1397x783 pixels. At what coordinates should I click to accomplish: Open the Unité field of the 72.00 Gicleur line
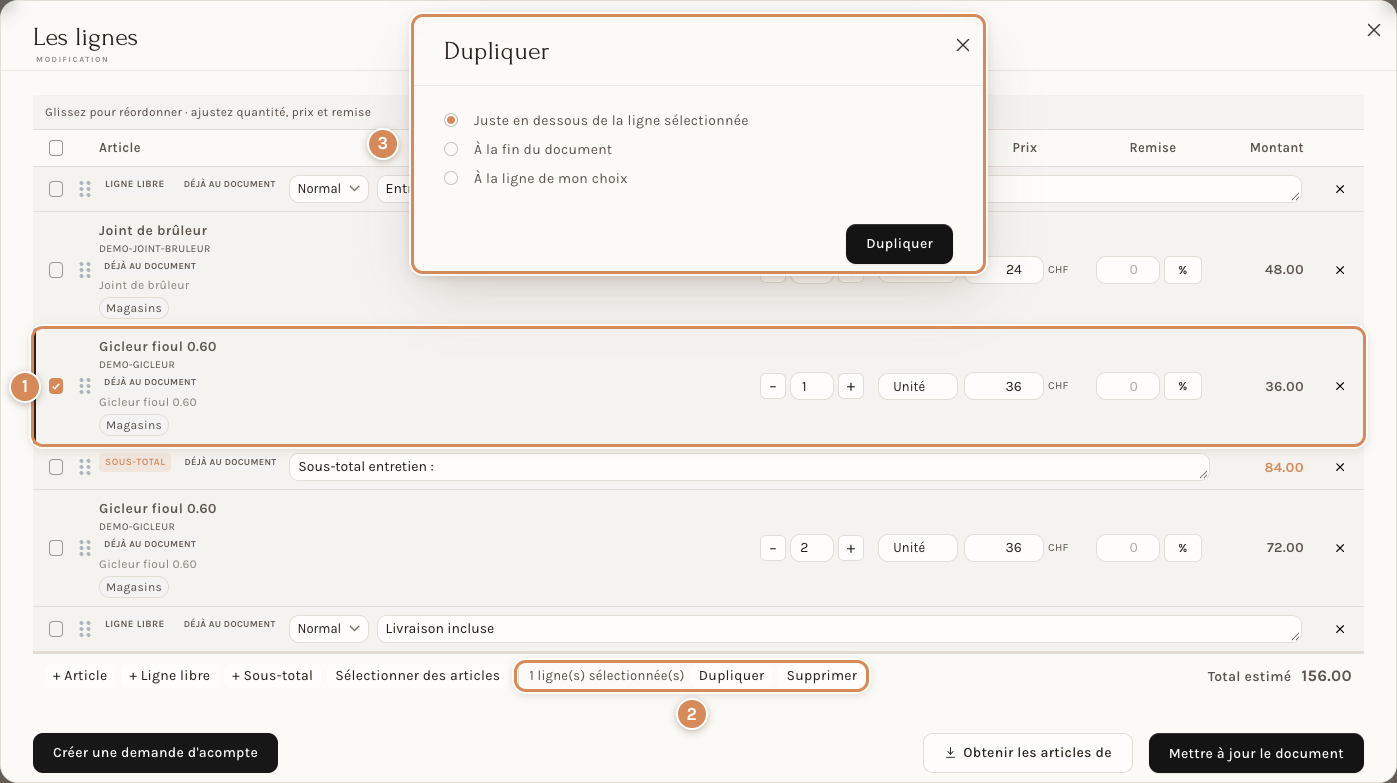point(918,548)
